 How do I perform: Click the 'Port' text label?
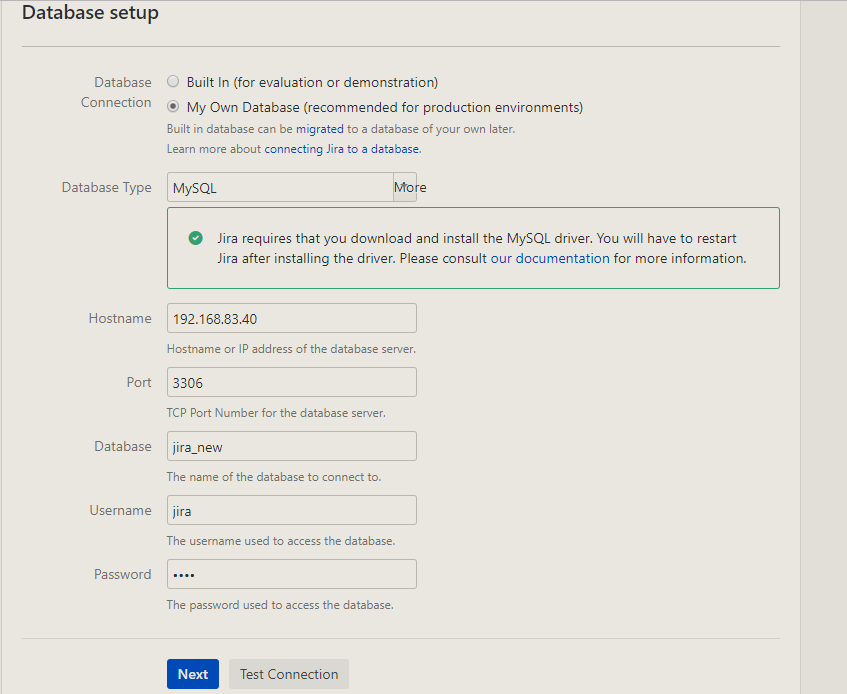(139, 382)
